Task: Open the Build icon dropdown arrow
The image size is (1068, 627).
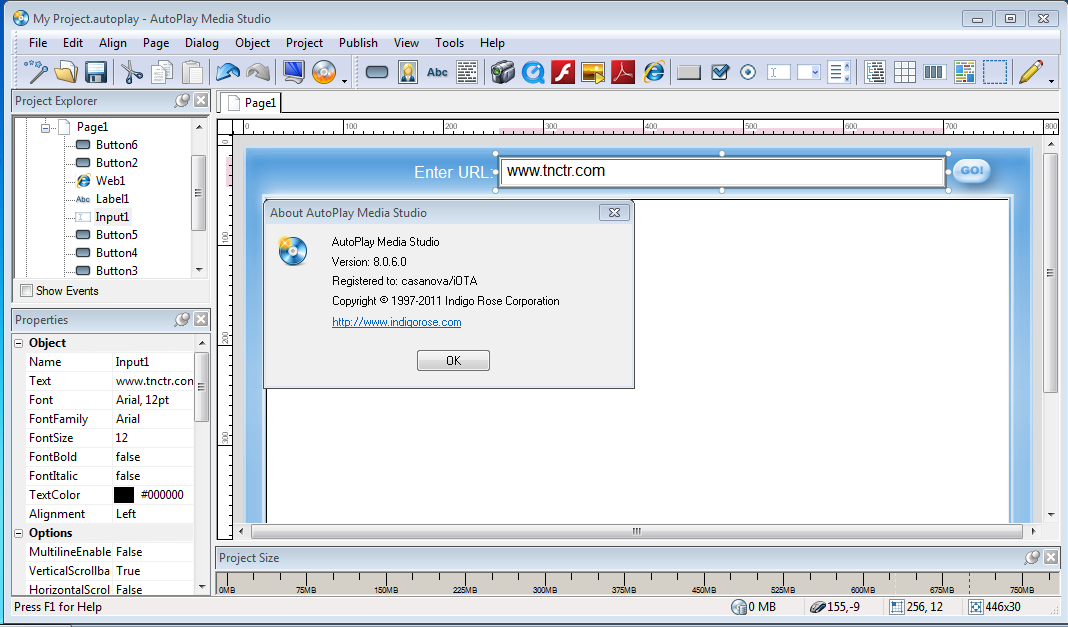Action: tap(345, 81)
